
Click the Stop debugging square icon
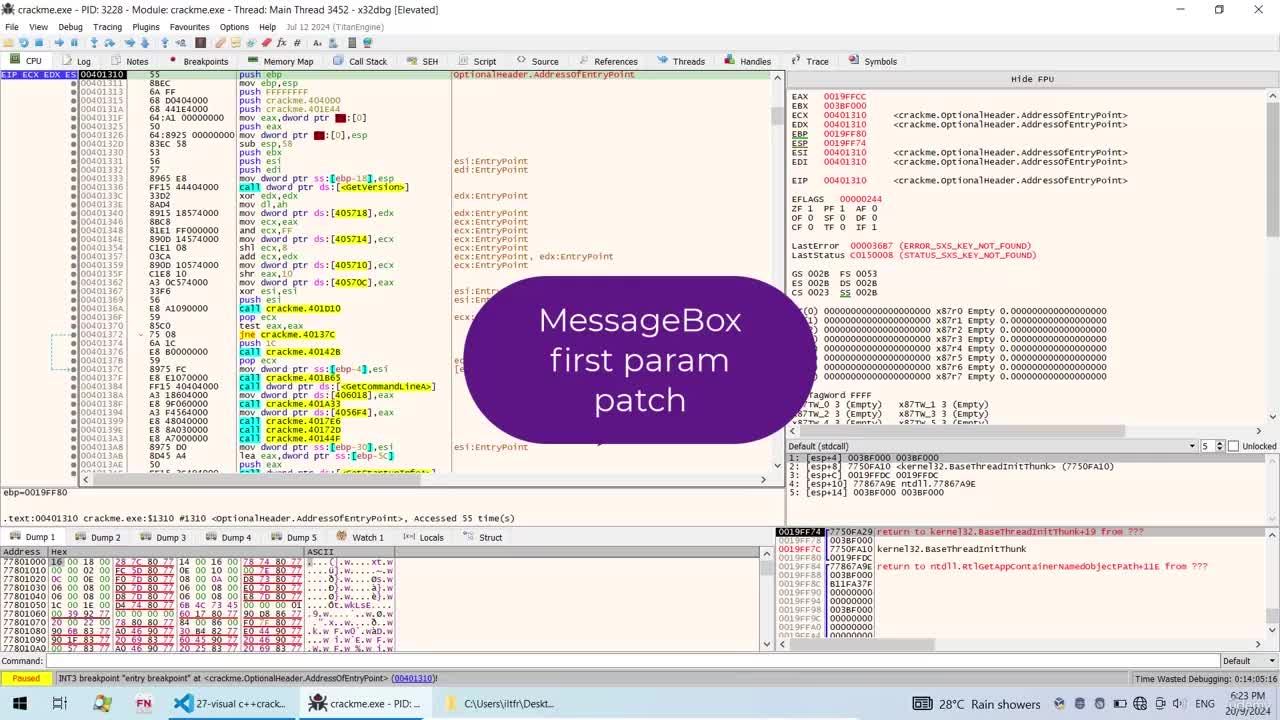tap(39, 43)
